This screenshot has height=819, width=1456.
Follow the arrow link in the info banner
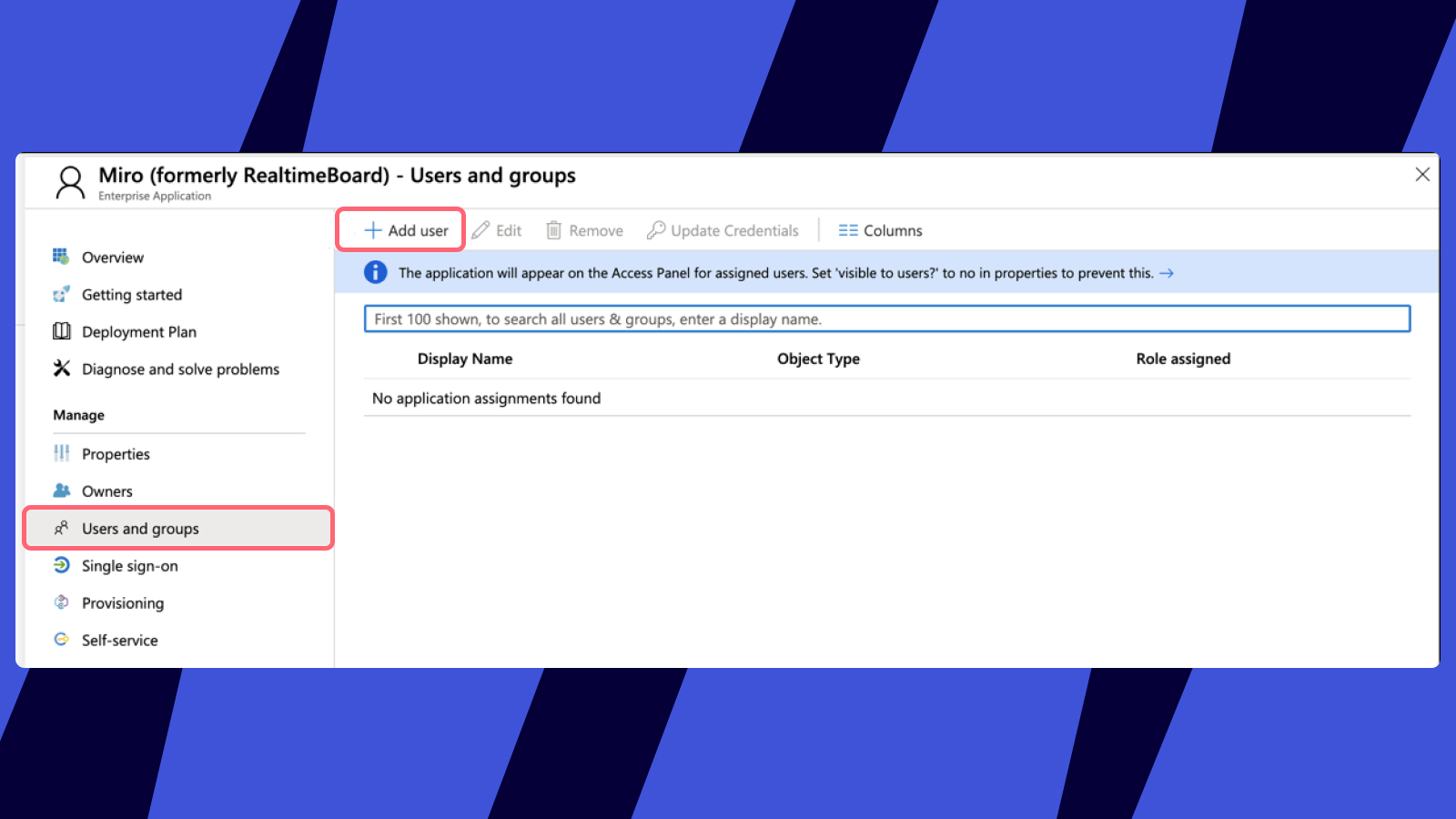[1168, 272]
